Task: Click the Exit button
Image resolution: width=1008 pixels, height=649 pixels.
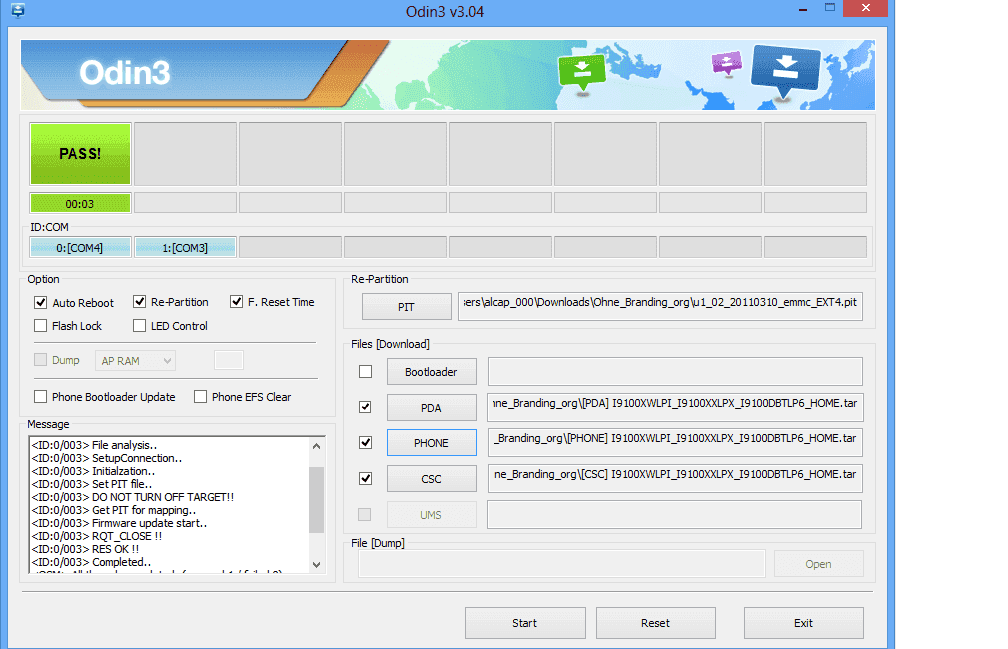Action: [804, 623]
